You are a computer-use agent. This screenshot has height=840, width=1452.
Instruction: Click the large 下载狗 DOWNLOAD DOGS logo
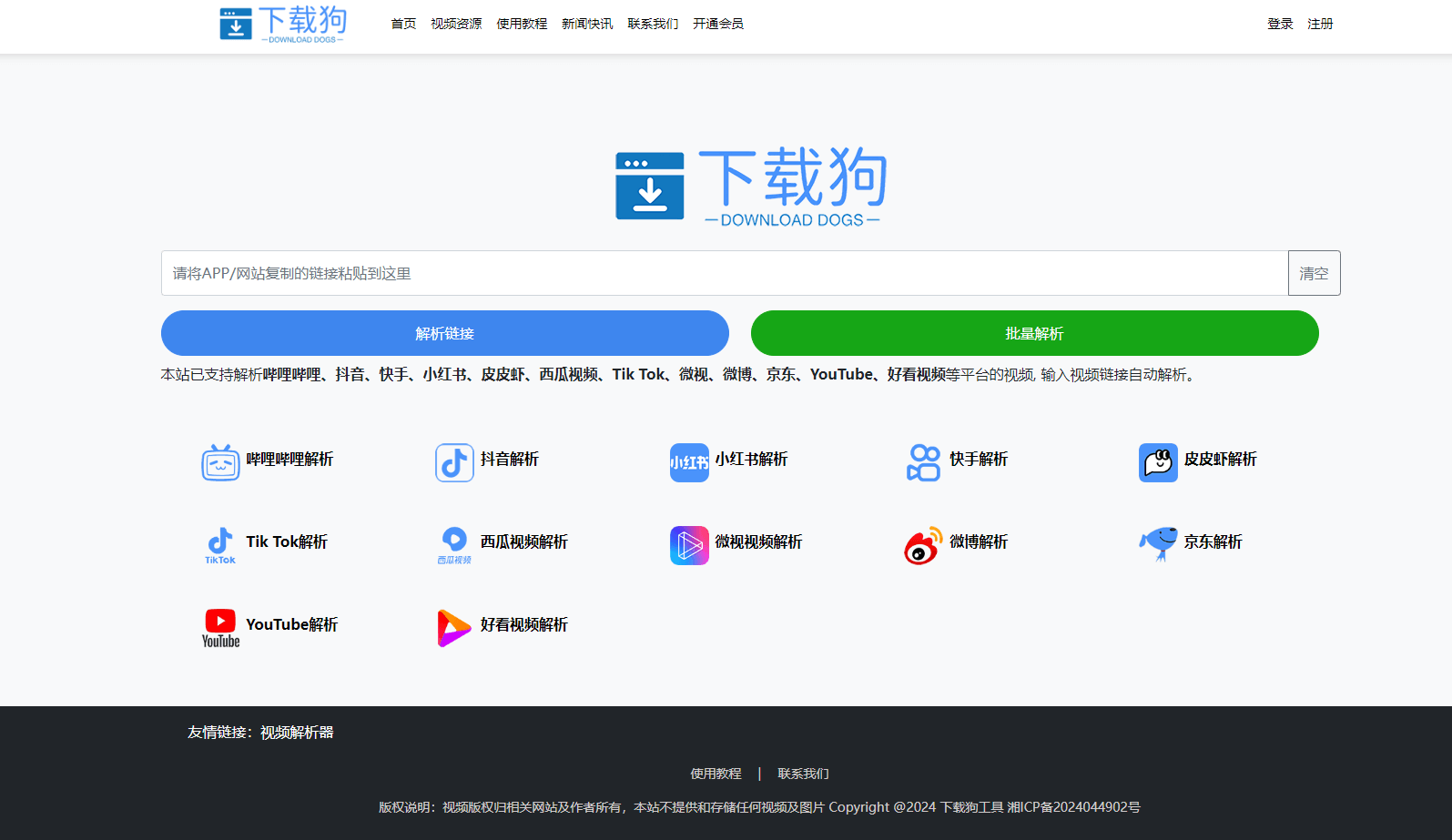[751, 187]
